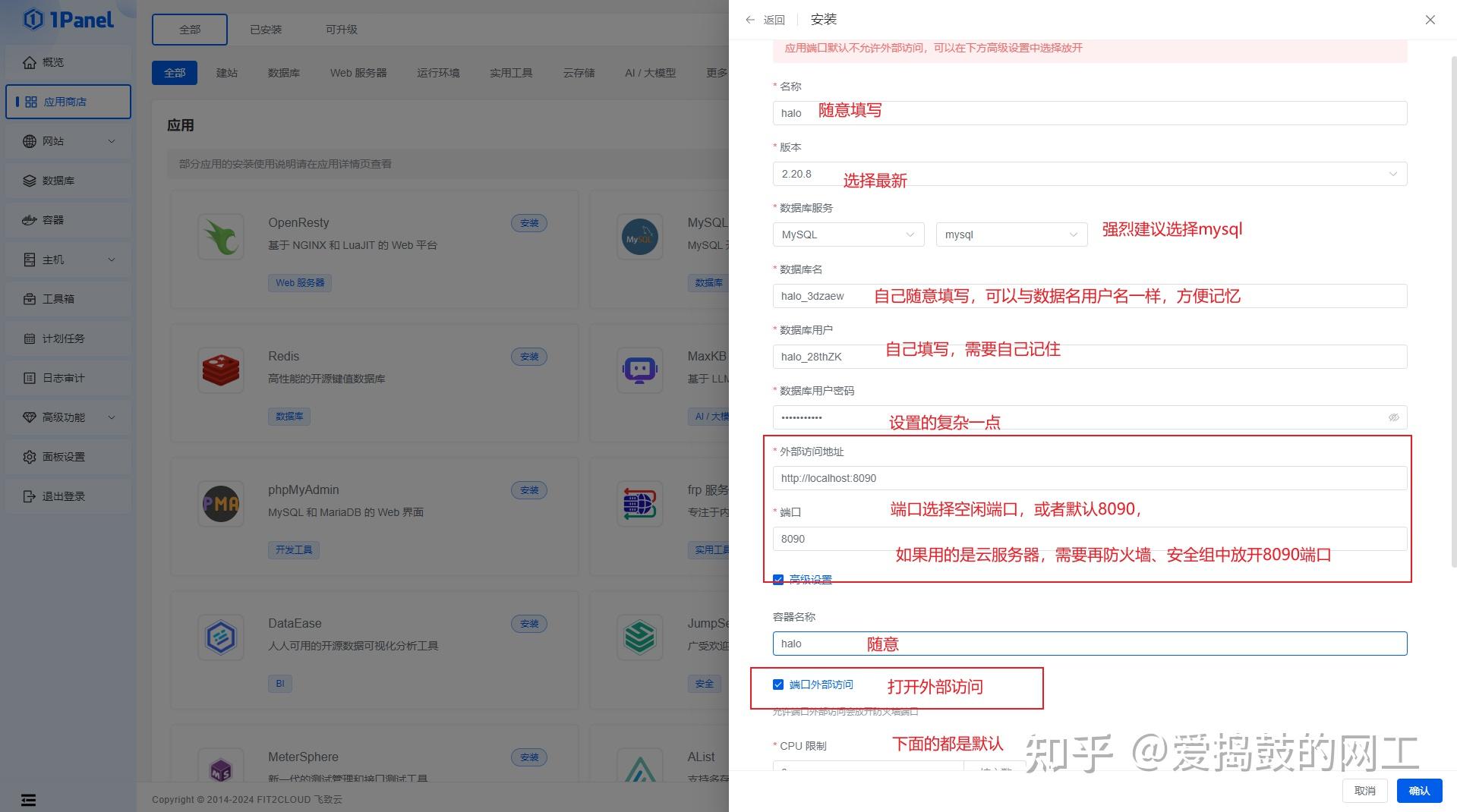Click the 日志审计 log icon

(30, 378)
